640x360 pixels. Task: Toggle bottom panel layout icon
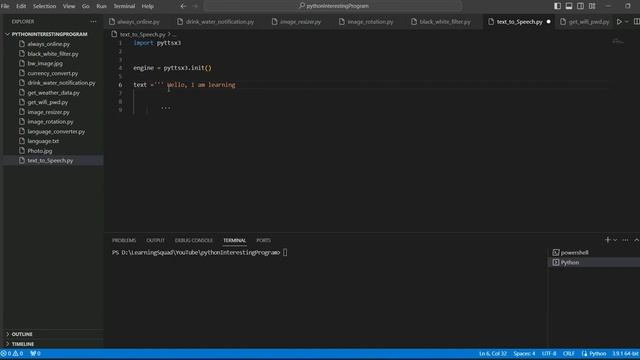(569, 6)
